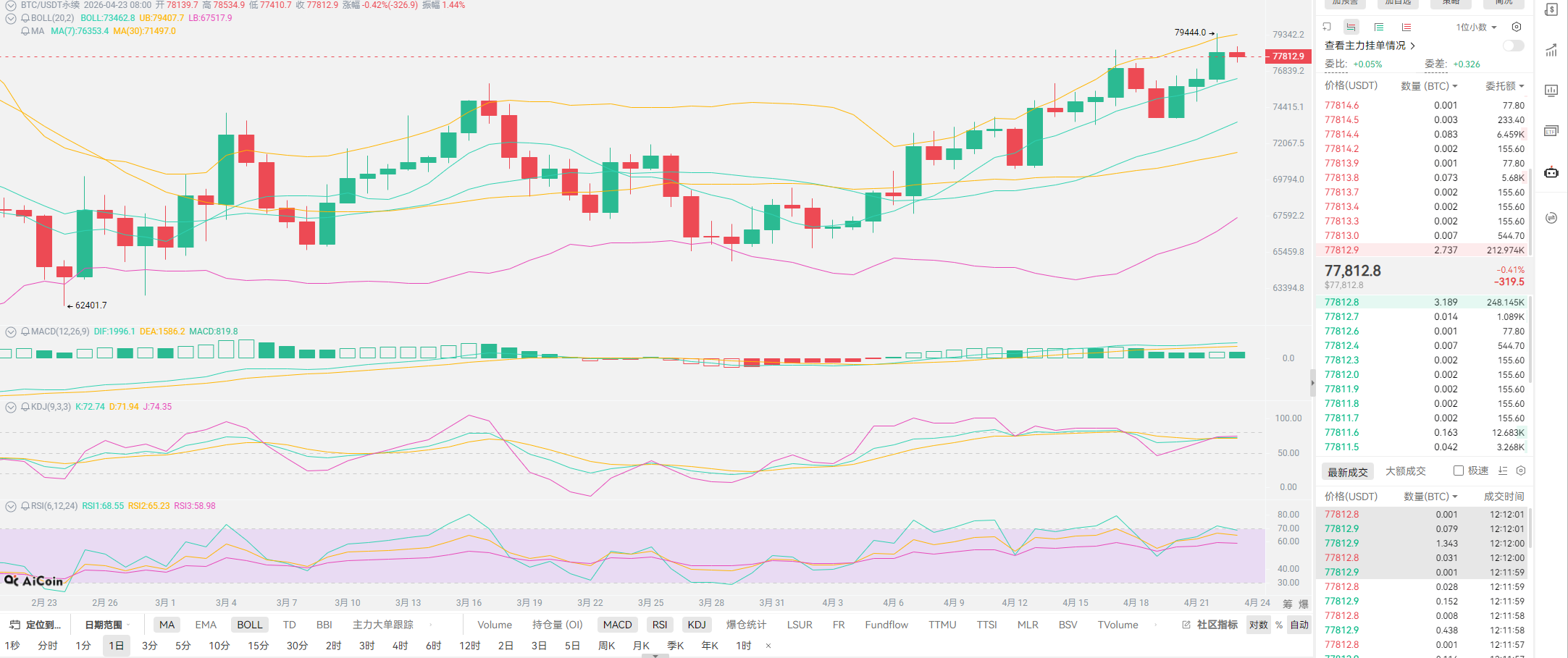Toggle the 主力挂单 main order switch

[x=1513, y=46]
